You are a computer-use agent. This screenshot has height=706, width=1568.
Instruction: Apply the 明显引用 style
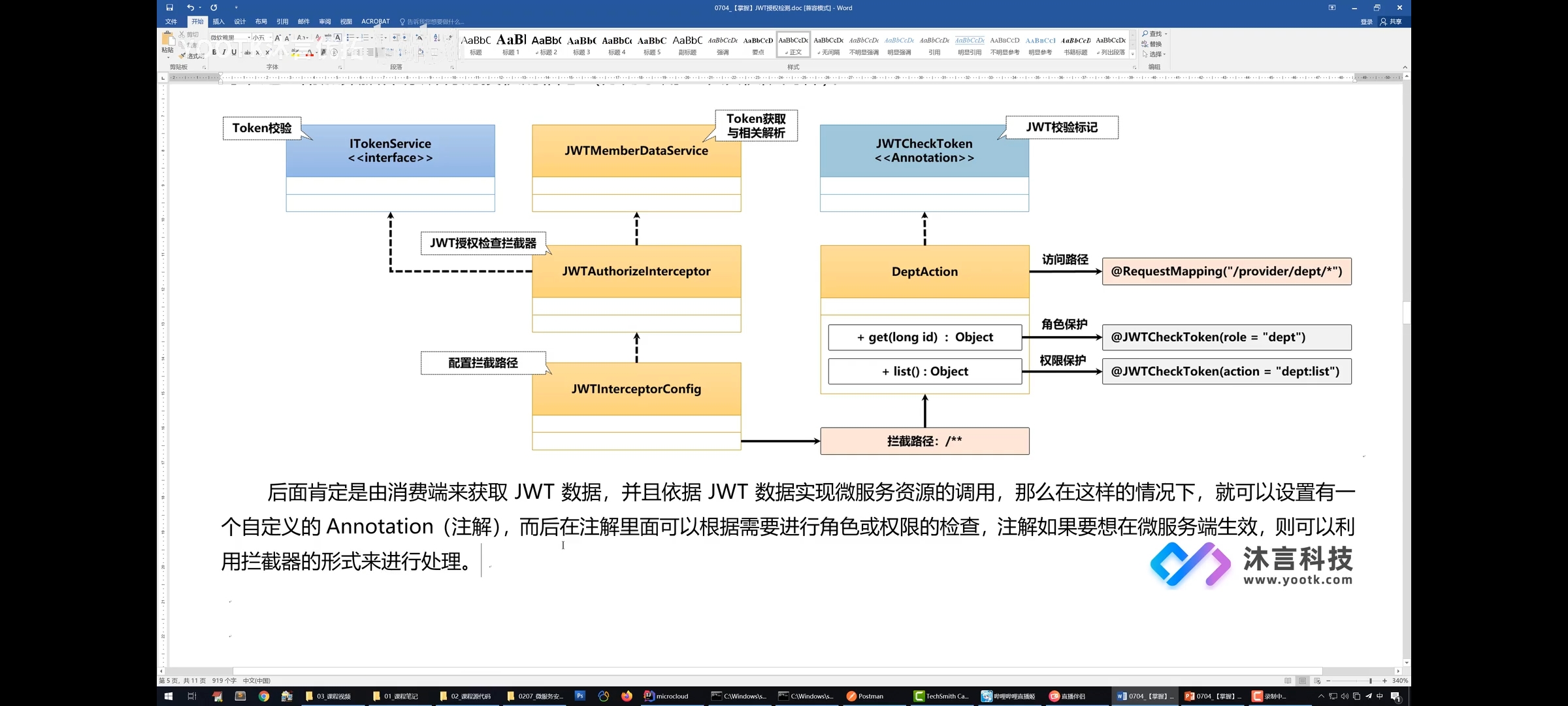click(970, 44)
